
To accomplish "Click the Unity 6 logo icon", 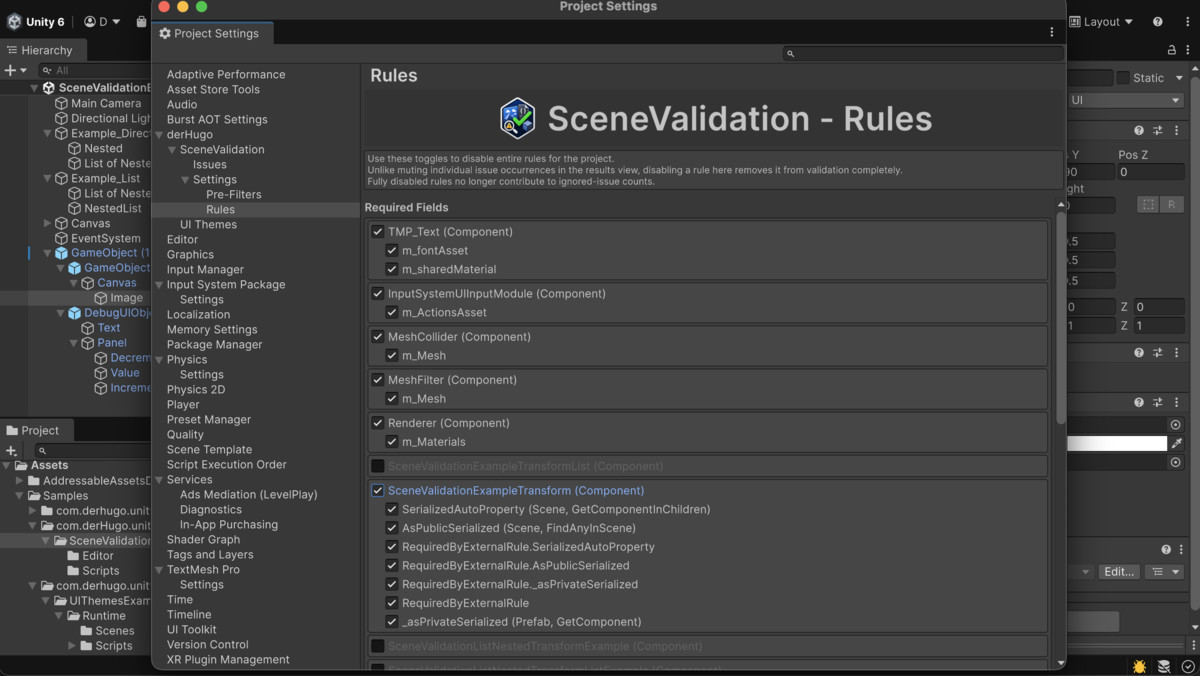I will [14, 21].
